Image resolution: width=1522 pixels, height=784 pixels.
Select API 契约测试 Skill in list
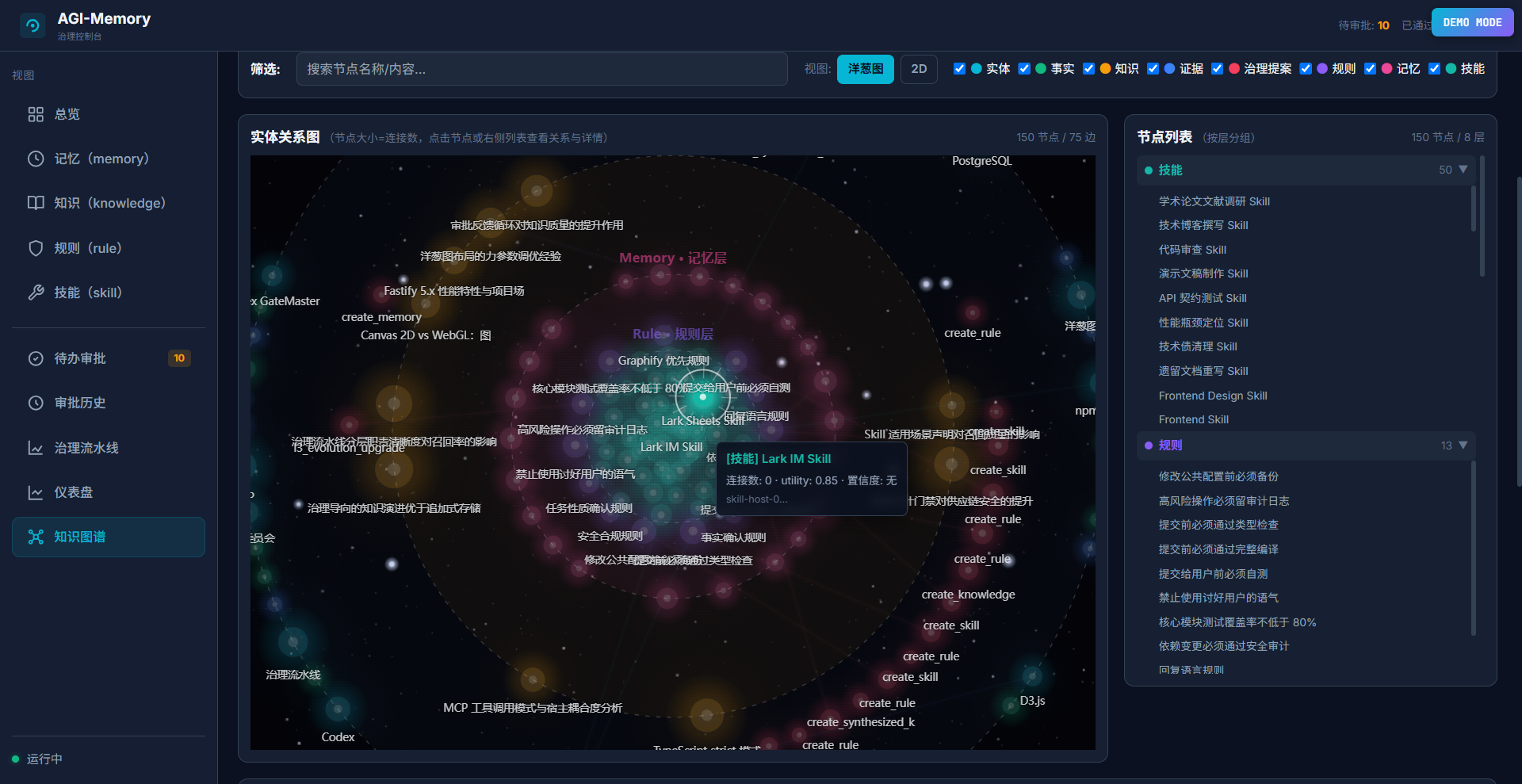(1203, 298)
